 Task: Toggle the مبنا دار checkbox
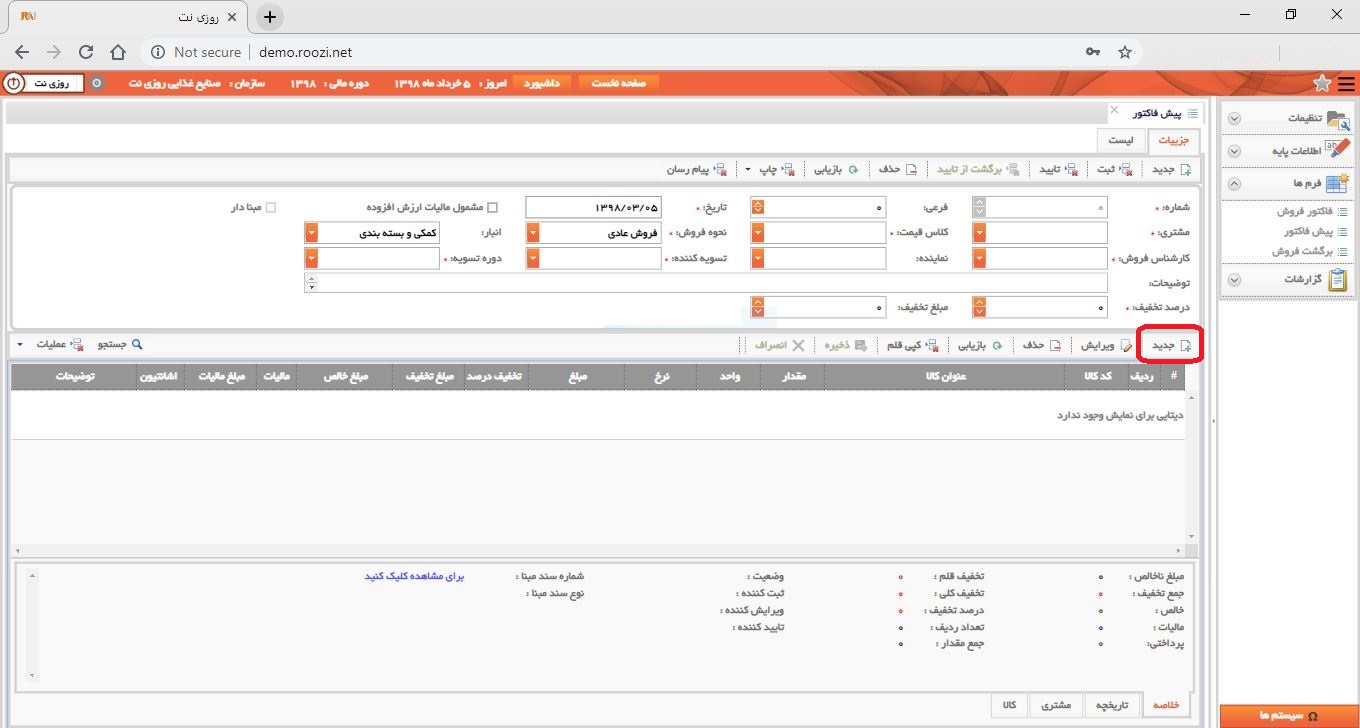pyautogui.click(x=270, y=208)
